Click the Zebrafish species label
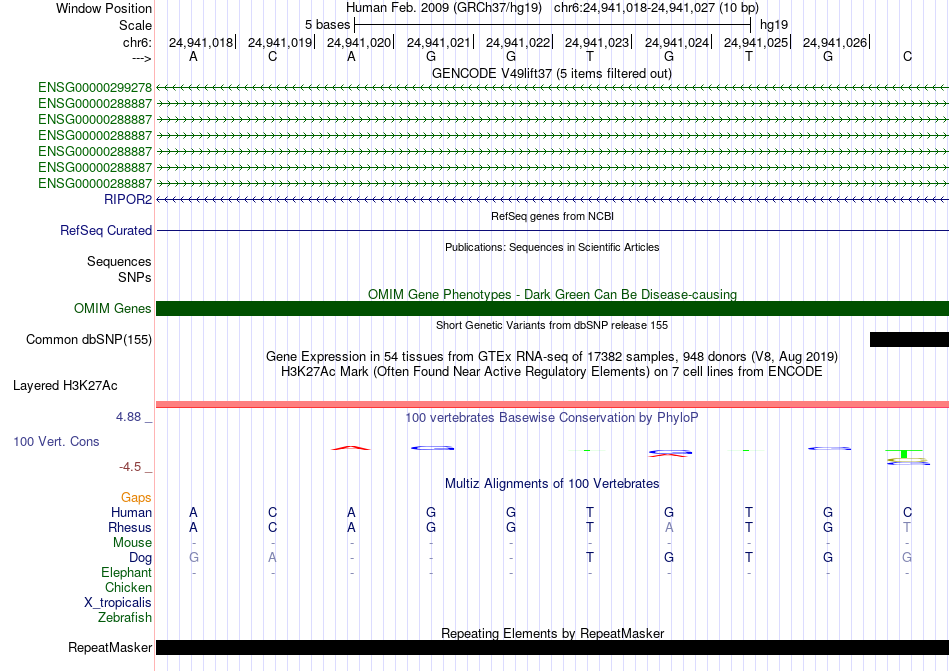This screenshot has width=950, height=671. (x=125, y=618)
